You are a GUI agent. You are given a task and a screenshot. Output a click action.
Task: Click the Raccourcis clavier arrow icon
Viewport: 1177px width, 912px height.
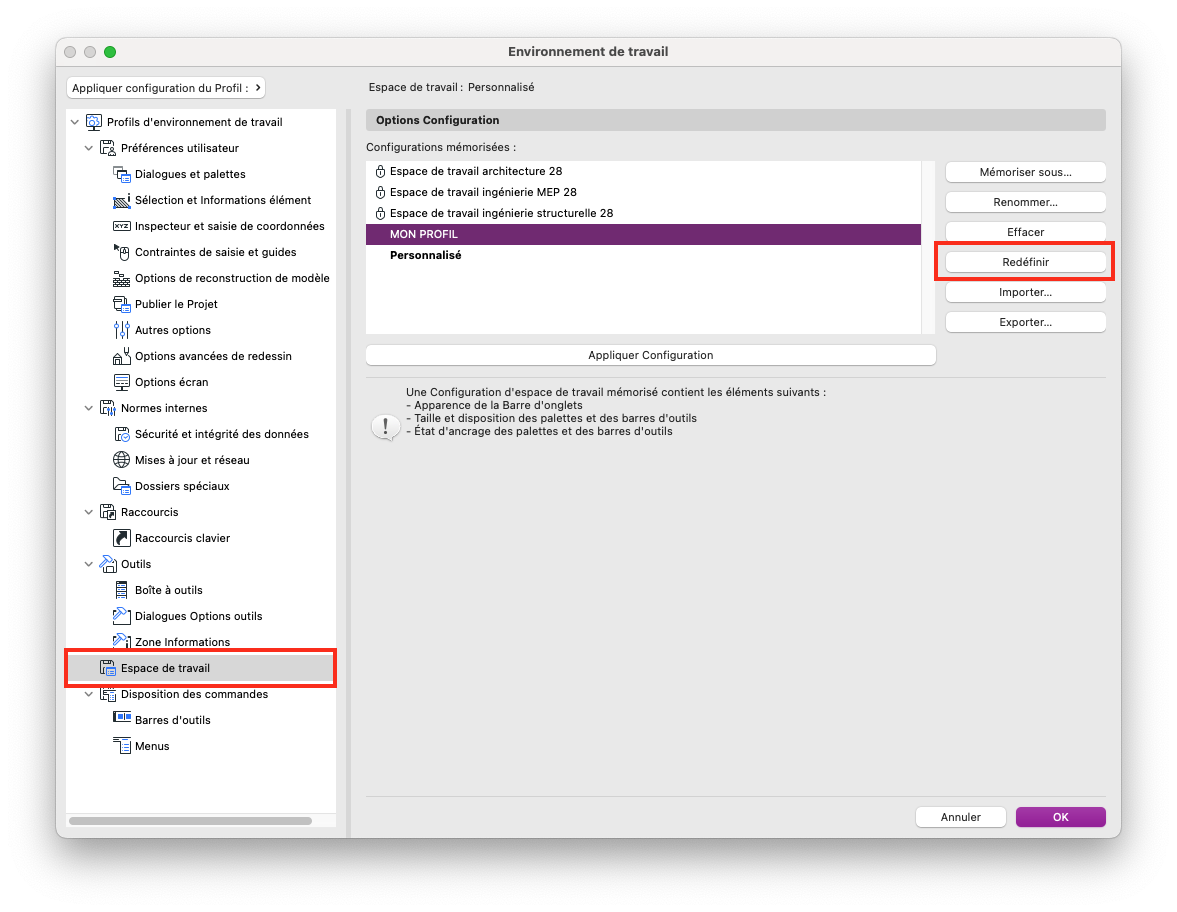pos(122,538)
